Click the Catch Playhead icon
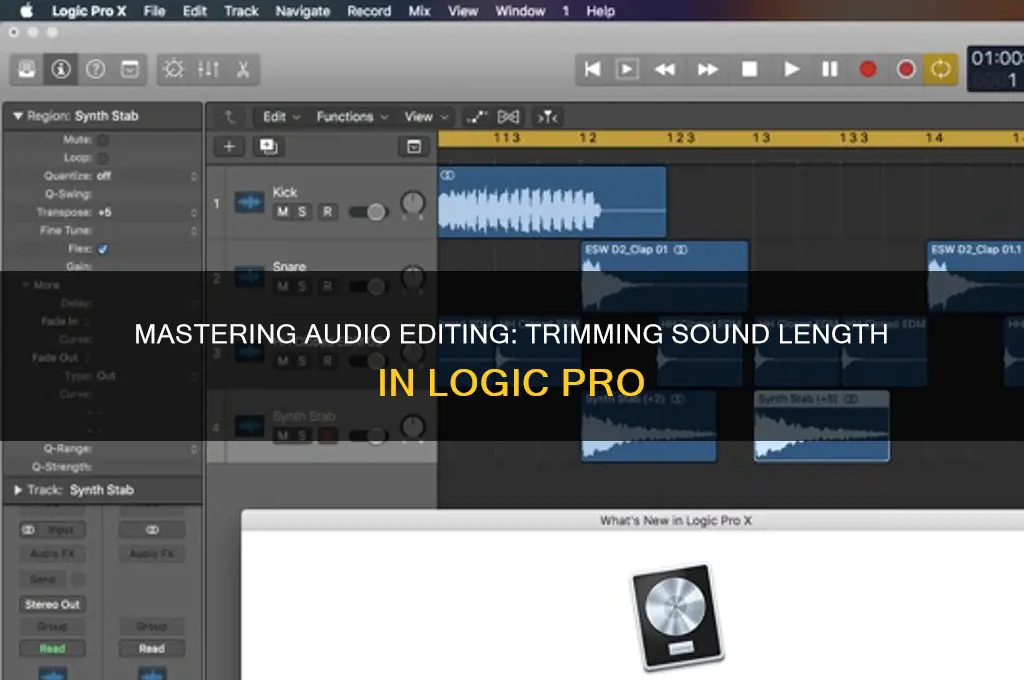Image resolution: width=1024 pixels, height=680 pixels. click(x=548, y=117)
